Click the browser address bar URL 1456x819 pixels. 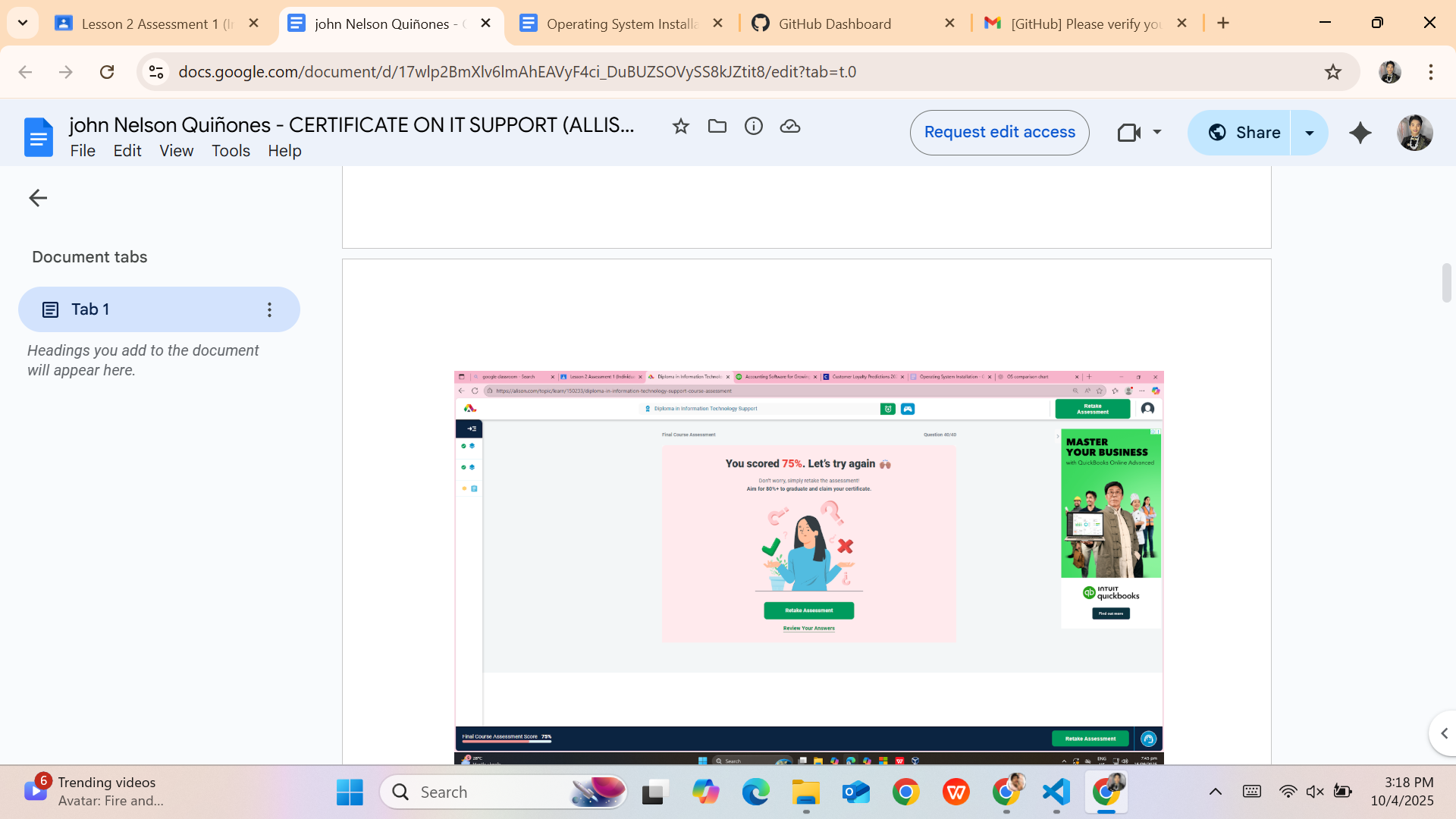point(517,72)
